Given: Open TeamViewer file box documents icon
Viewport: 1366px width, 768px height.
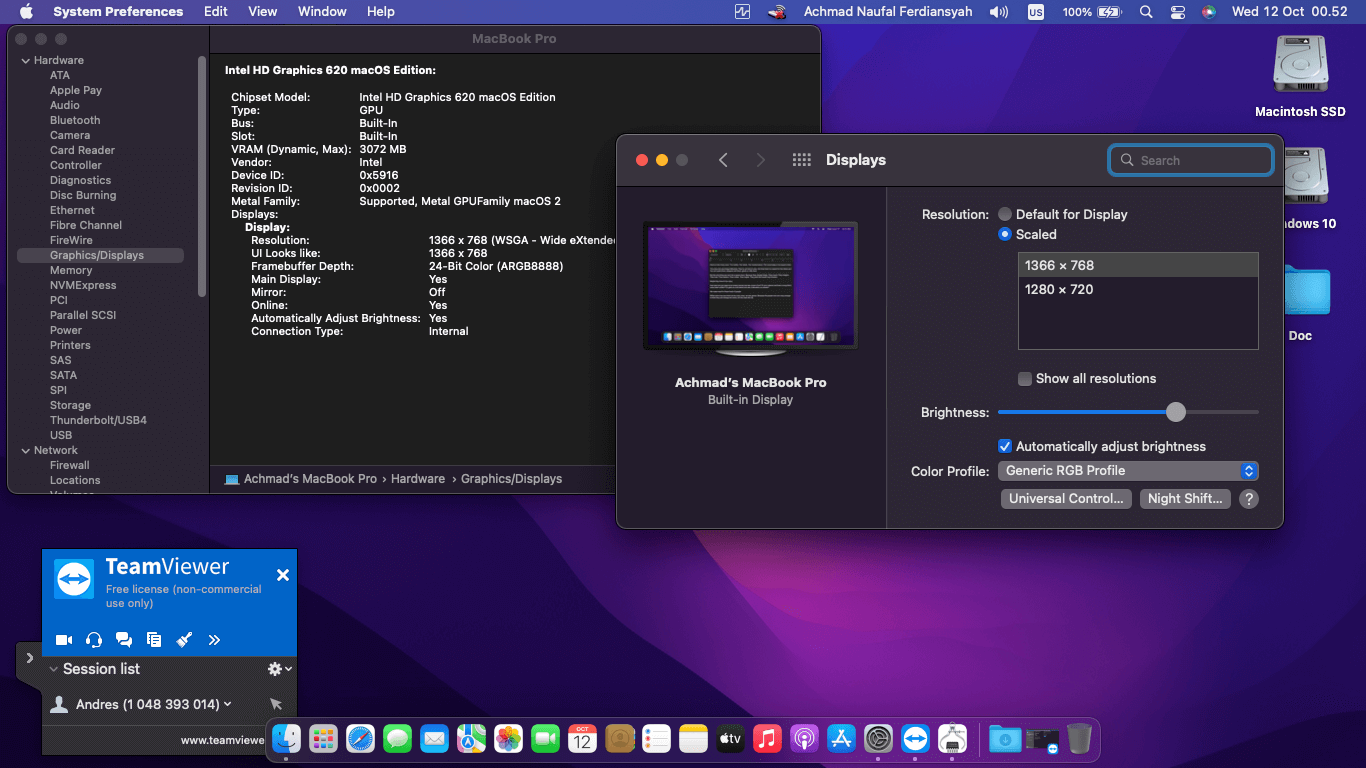Looking at the screenshot, I should tap(154, 640).
